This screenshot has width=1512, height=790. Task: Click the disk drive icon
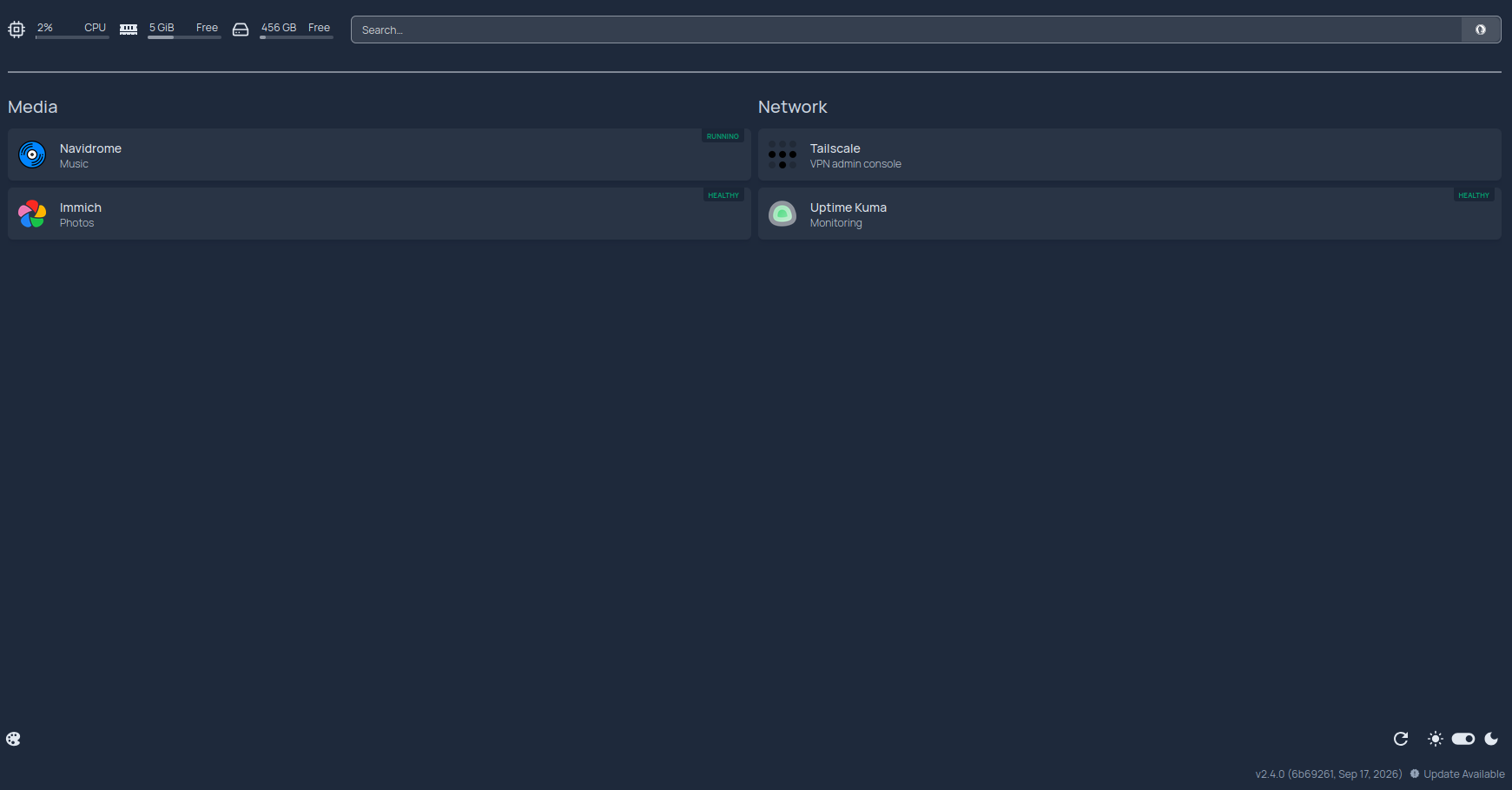point(241,30)
